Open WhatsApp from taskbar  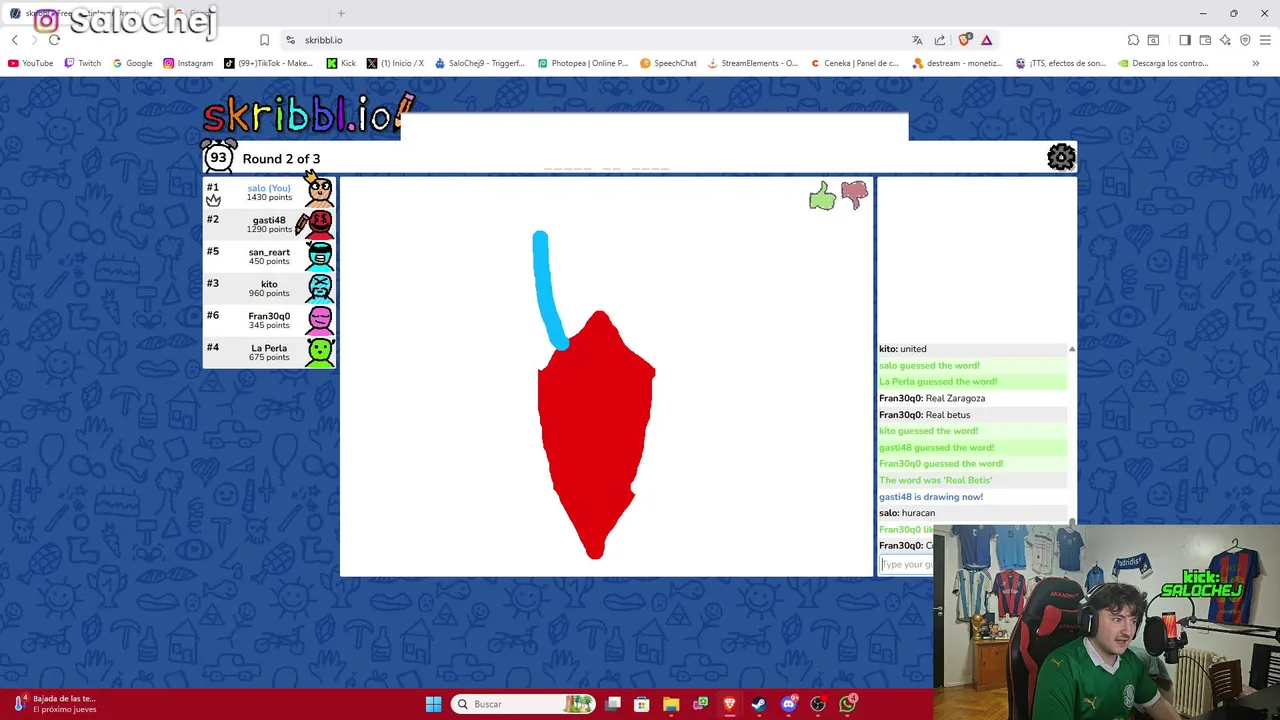tap(848, 704)
